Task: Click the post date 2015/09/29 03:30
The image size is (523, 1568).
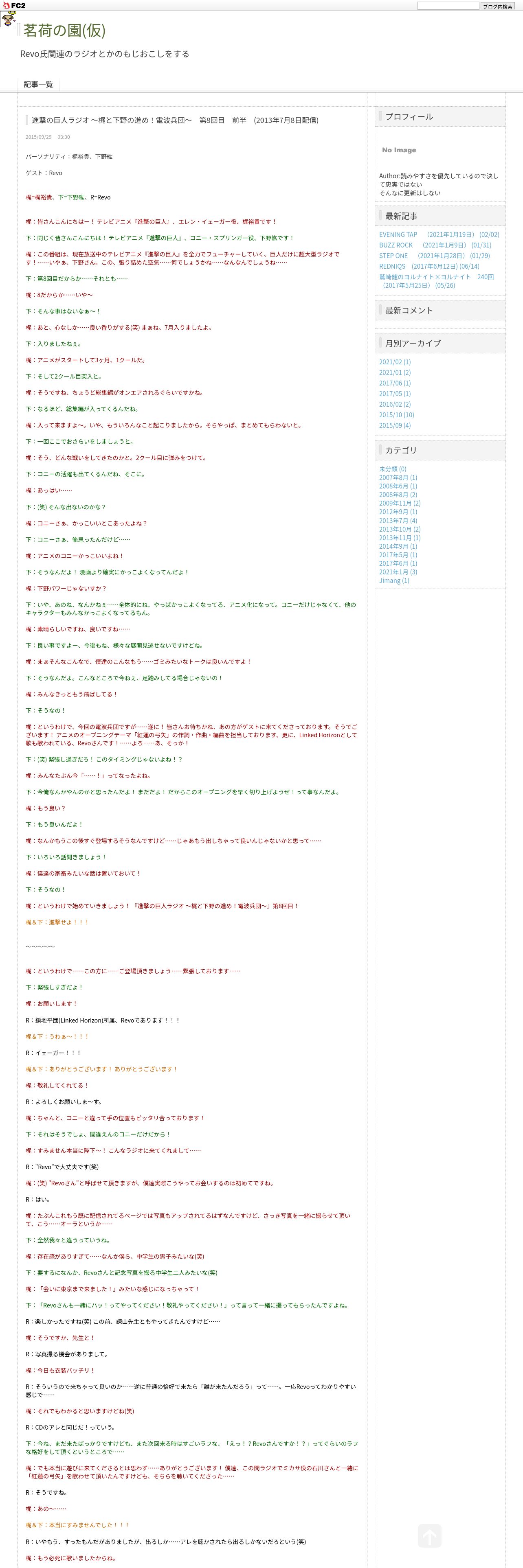Action: pos(48,137)
